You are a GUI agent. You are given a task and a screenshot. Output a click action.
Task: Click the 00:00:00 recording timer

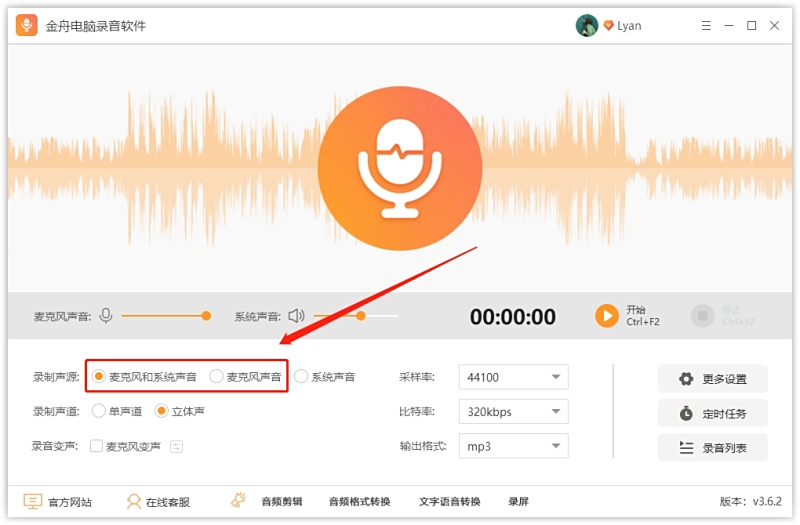pos(513,317)
